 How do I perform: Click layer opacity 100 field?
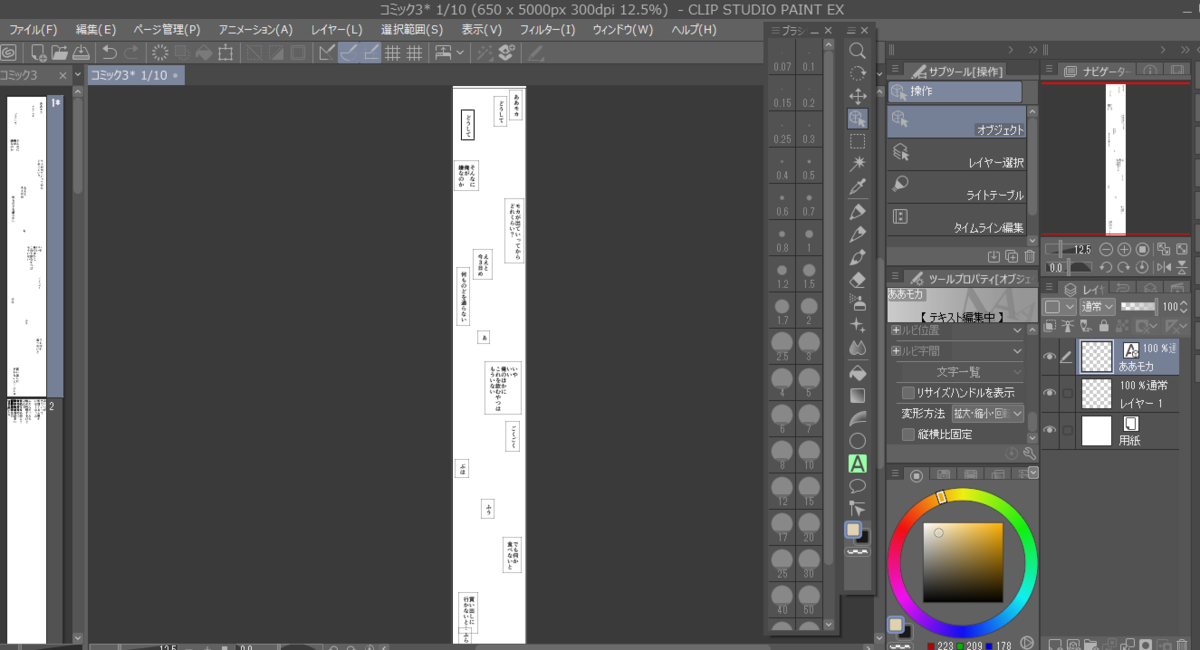click(x=1170, y=306)
